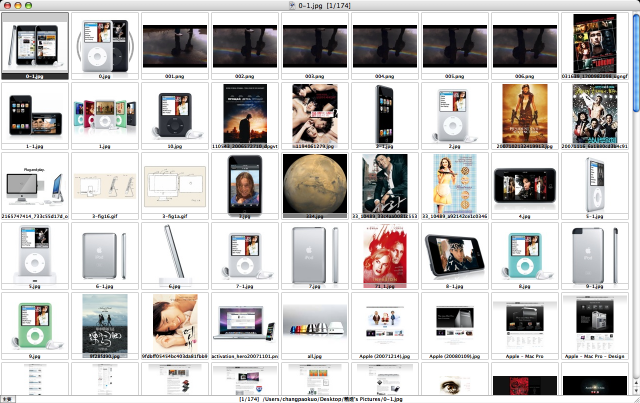Screen dimensions: 640x403
Task: Select the 003.png thumbnail
Action: tap(315, 46)
